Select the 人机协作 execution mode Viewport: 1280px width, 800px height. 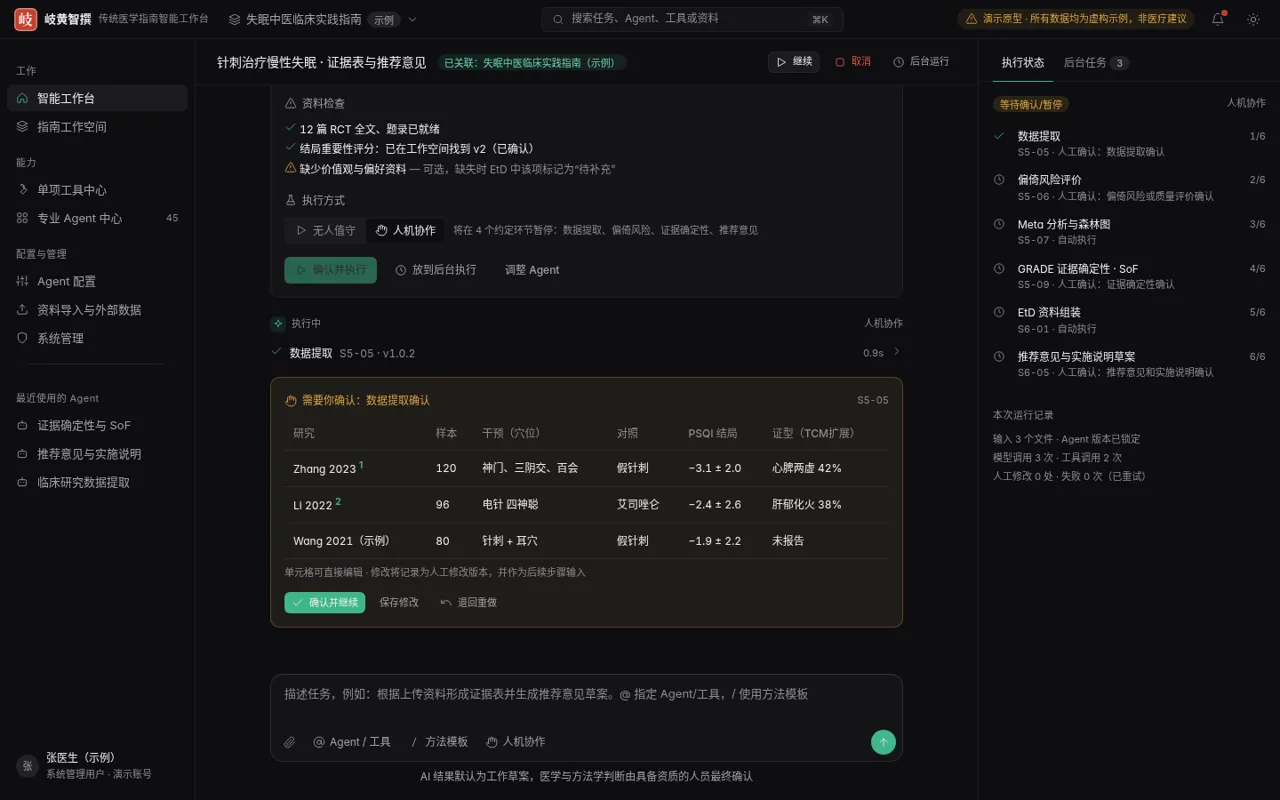point(405,230)
